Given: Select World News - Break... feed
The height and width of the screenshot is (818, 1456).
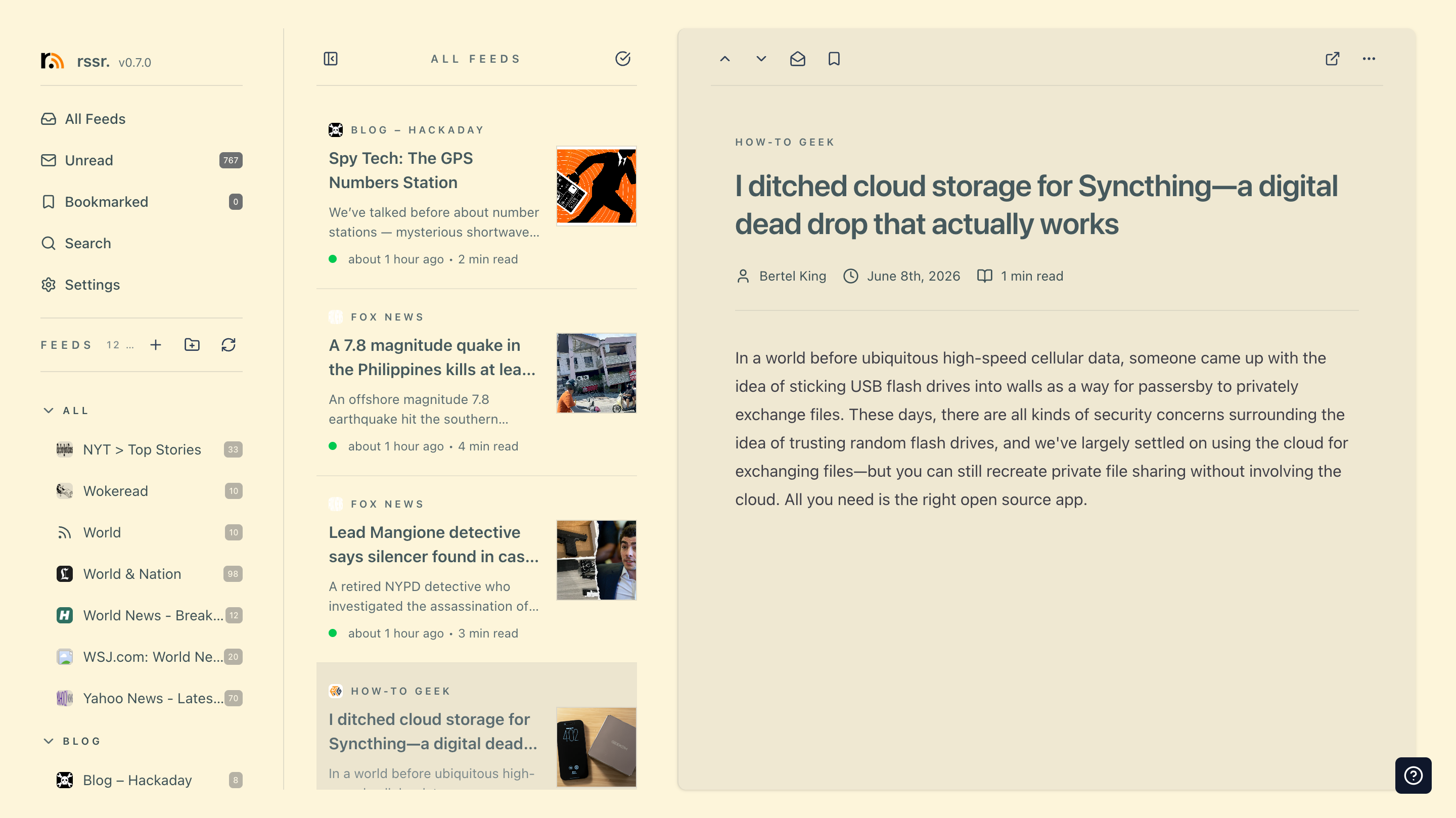Looking at the screenshot, I should click(x=149, y=615).
